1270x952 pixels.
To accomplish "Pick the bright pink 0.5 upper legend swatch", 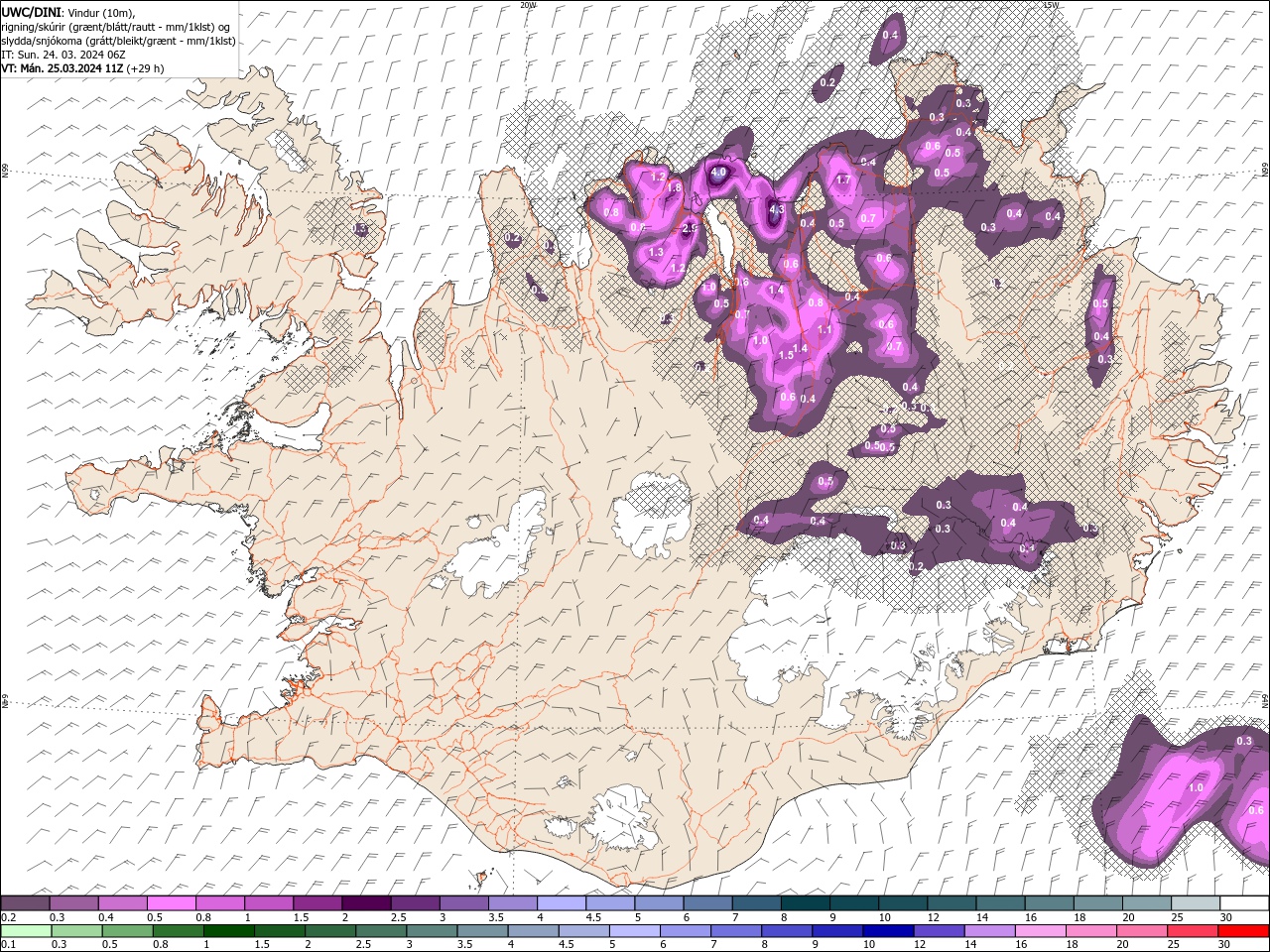I will click(171, 903).
